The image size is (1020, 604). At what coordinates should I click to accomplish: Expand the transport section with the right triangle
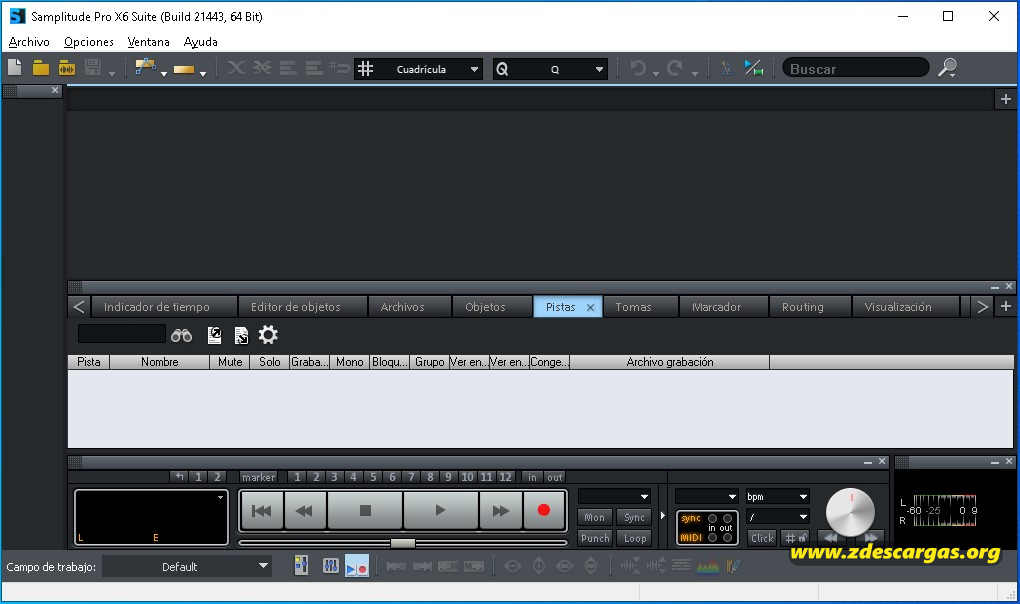coord(663,516)
